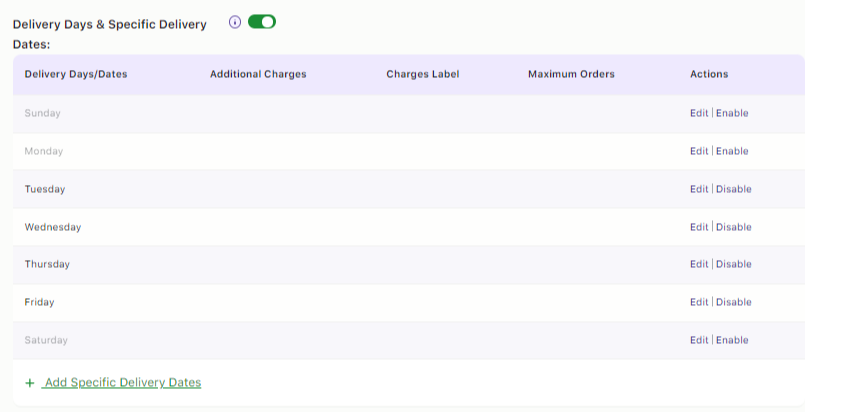This screenshot has height=412, width=846.
Task: Edit Tuesday delivery settings
Action: [699, 189]
